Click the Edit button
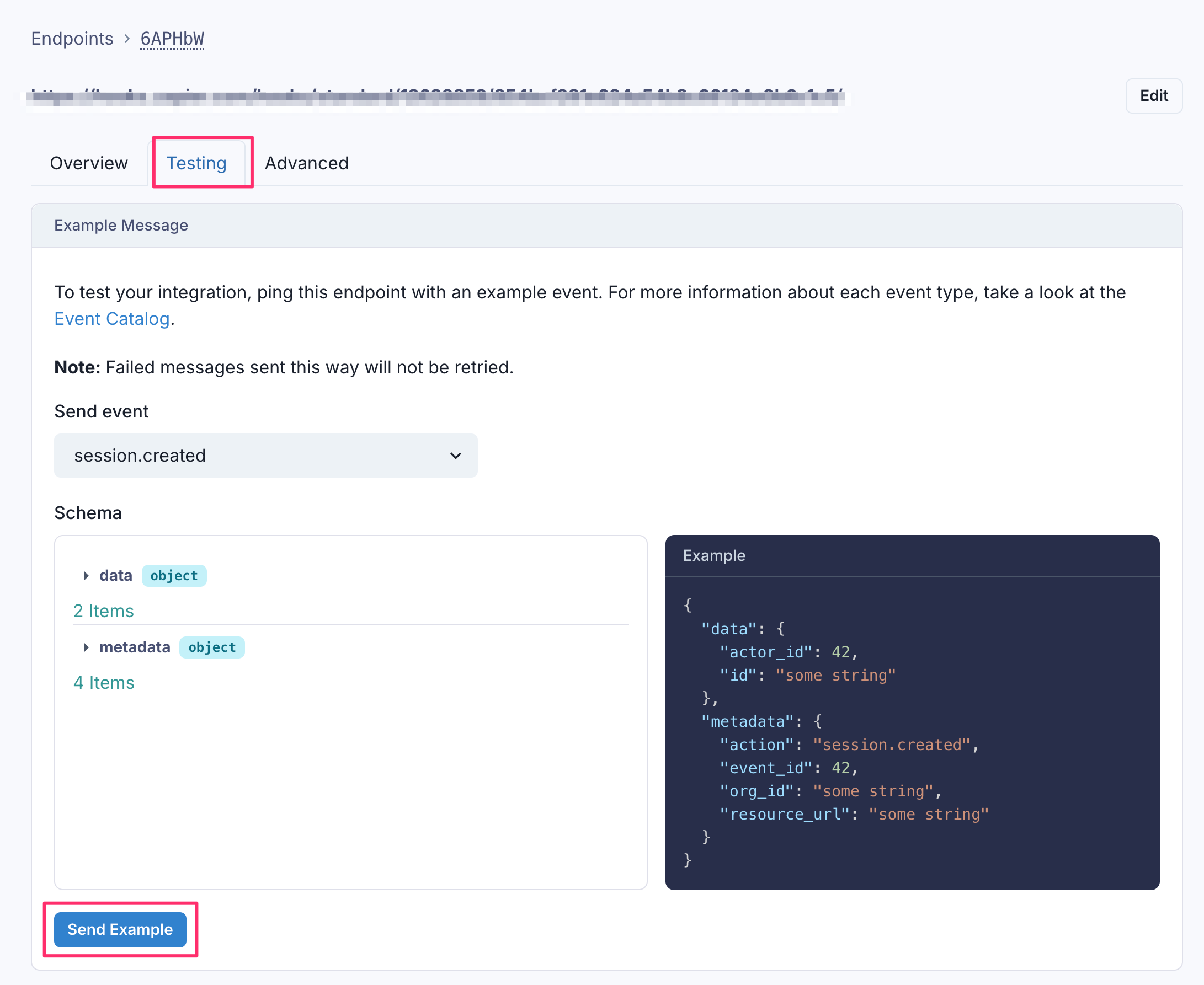The height and width of the screenshot is (985, 1204). pos(1153,96)
